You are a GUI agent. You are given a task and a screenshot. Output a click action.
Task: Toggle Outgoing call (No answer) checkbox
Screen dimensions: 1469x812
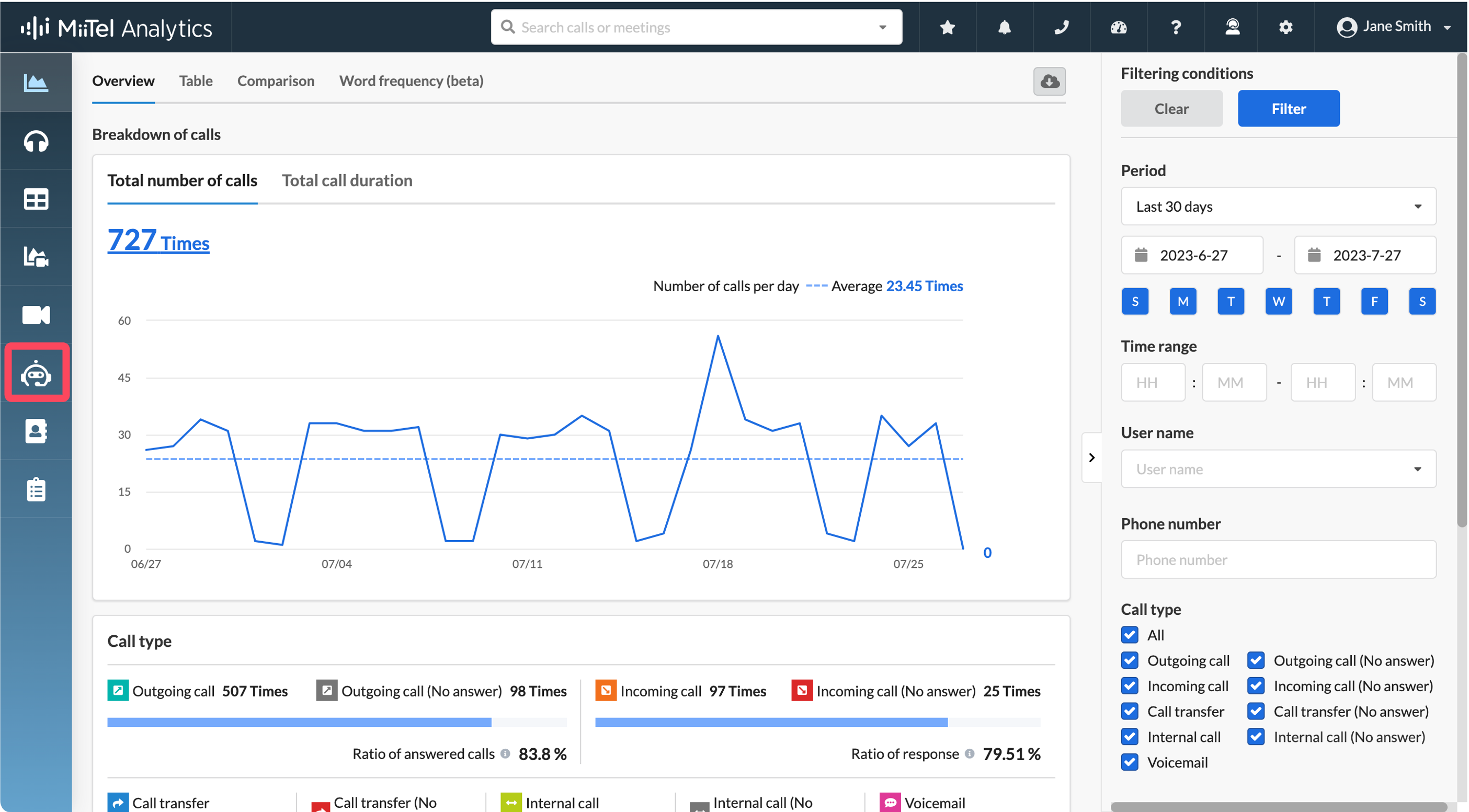[x=1256, y=660]
